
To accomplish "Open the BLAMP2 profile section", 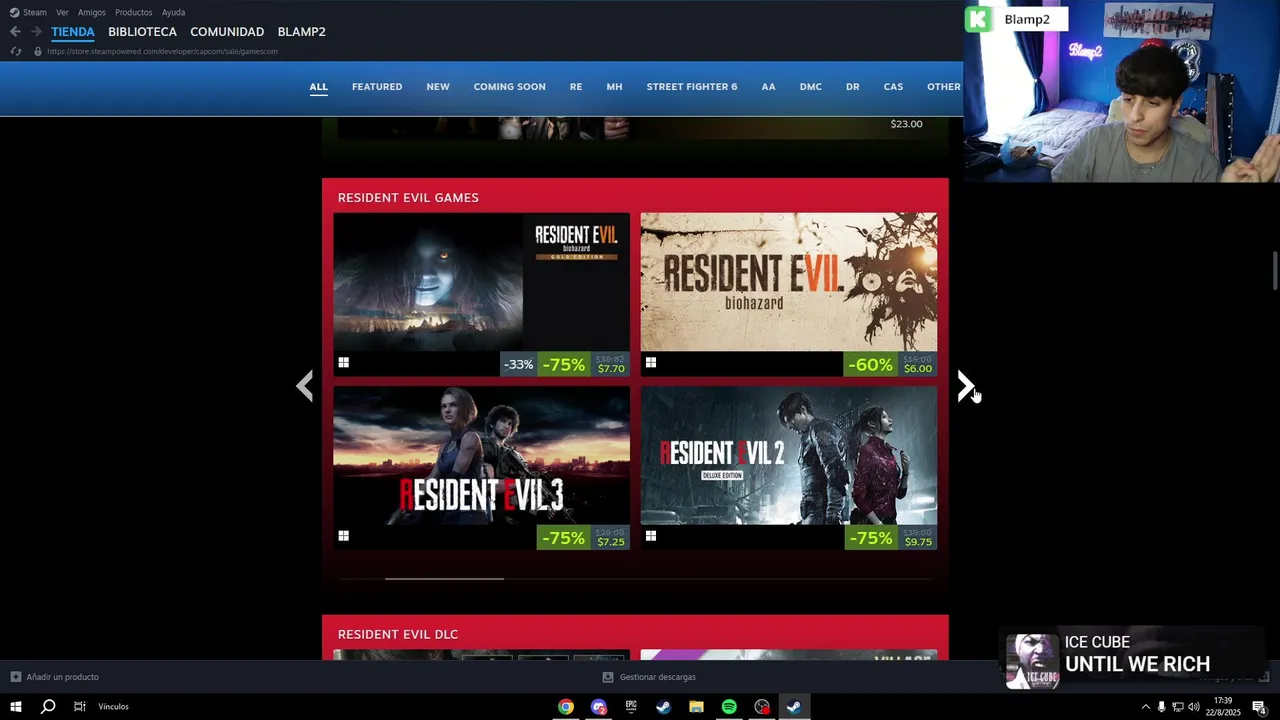I will (x=301, y=32).
